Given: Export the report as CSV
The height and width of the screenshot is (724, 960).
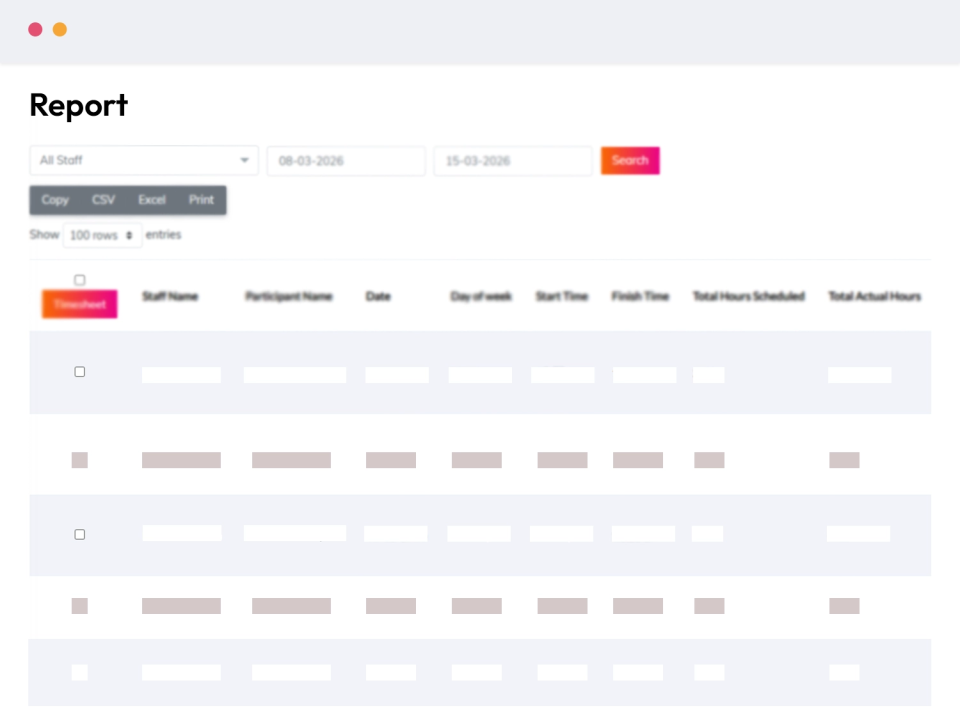Looking at the screenshot, I should tap(103, 200).
